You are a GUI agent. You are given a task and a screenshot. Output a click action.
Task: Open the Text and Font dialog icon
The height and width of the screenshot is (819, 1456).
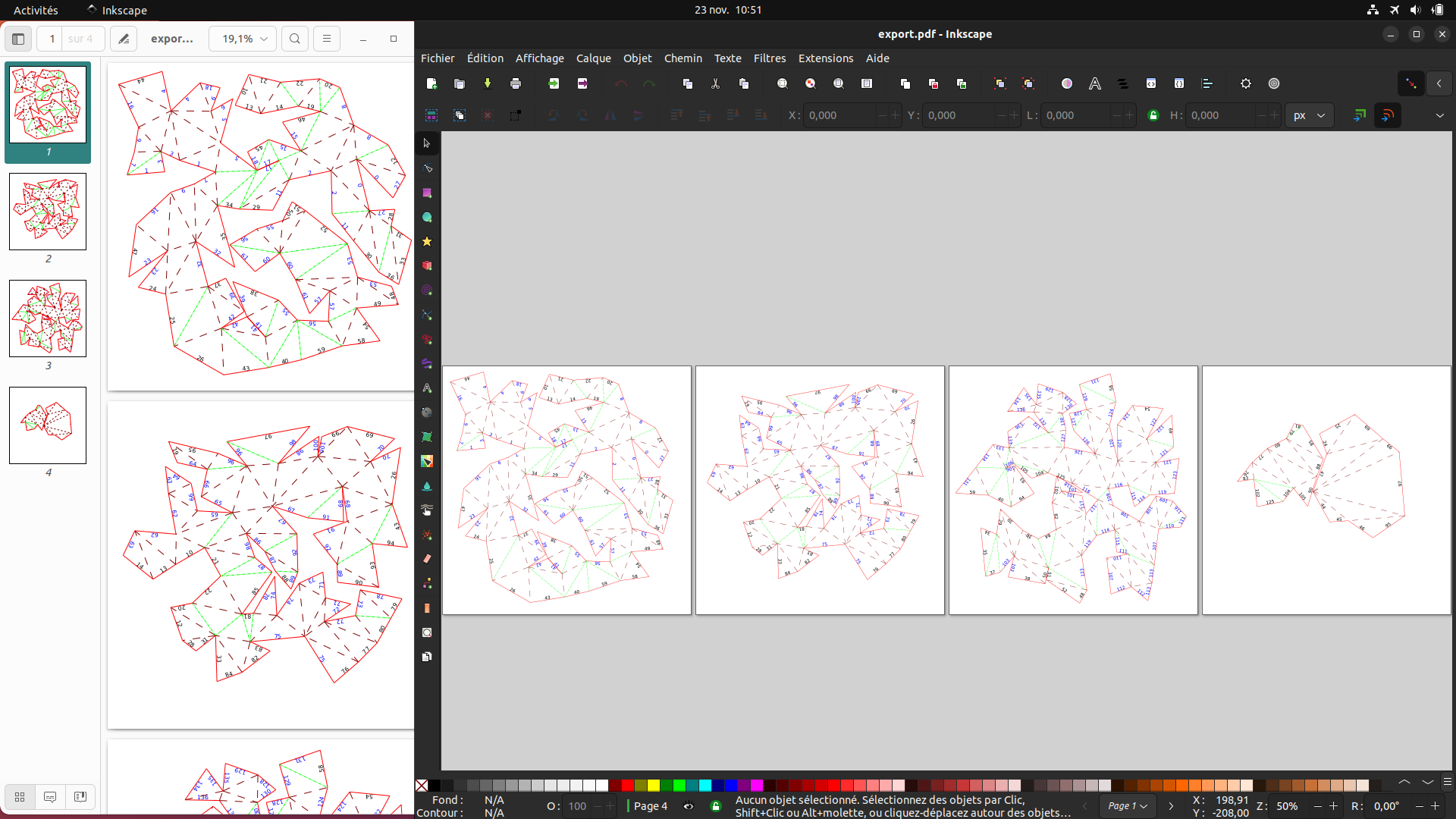1095,83
